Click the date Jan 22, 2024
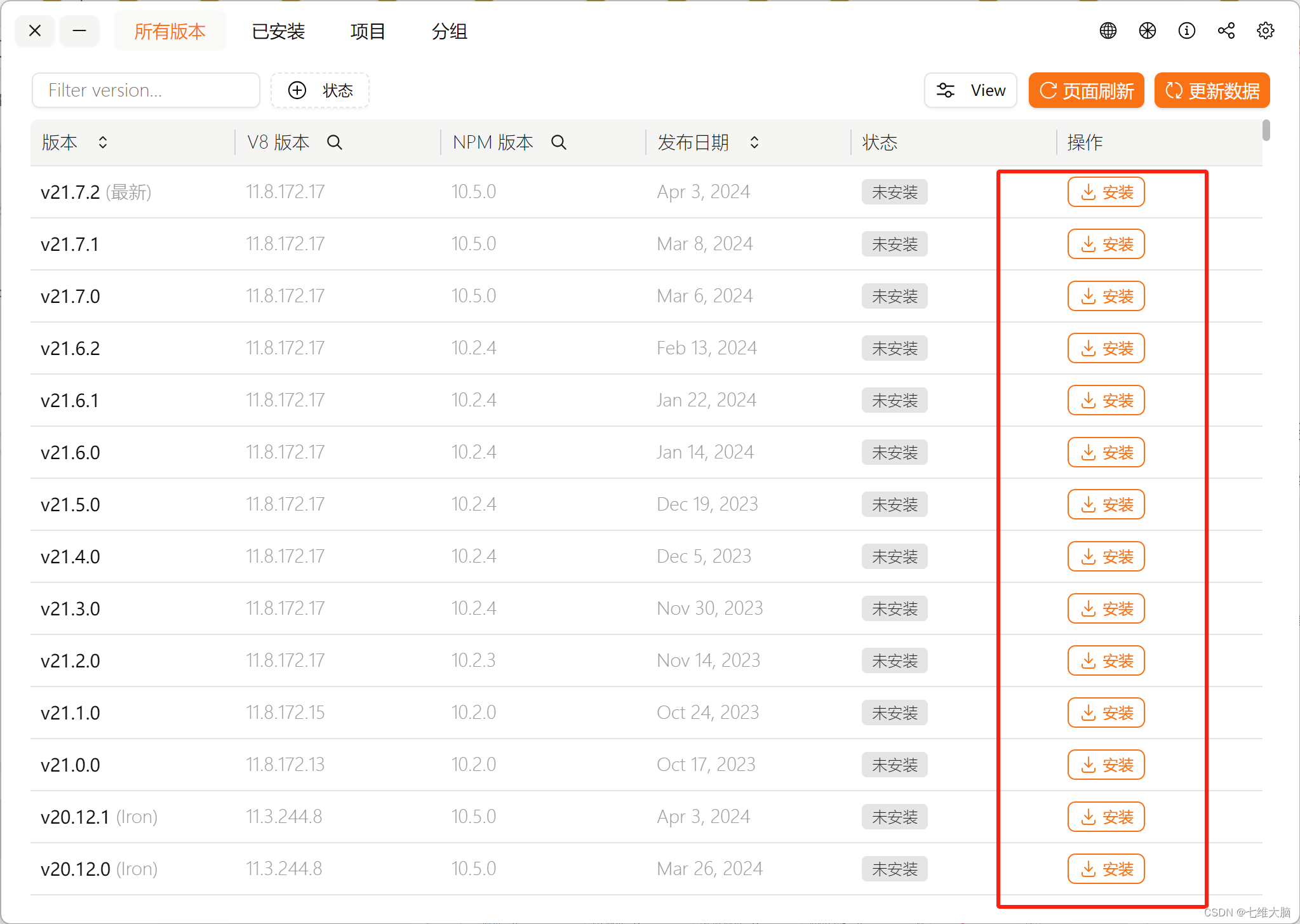This screenshot has height=924, width=1300. 707,400
